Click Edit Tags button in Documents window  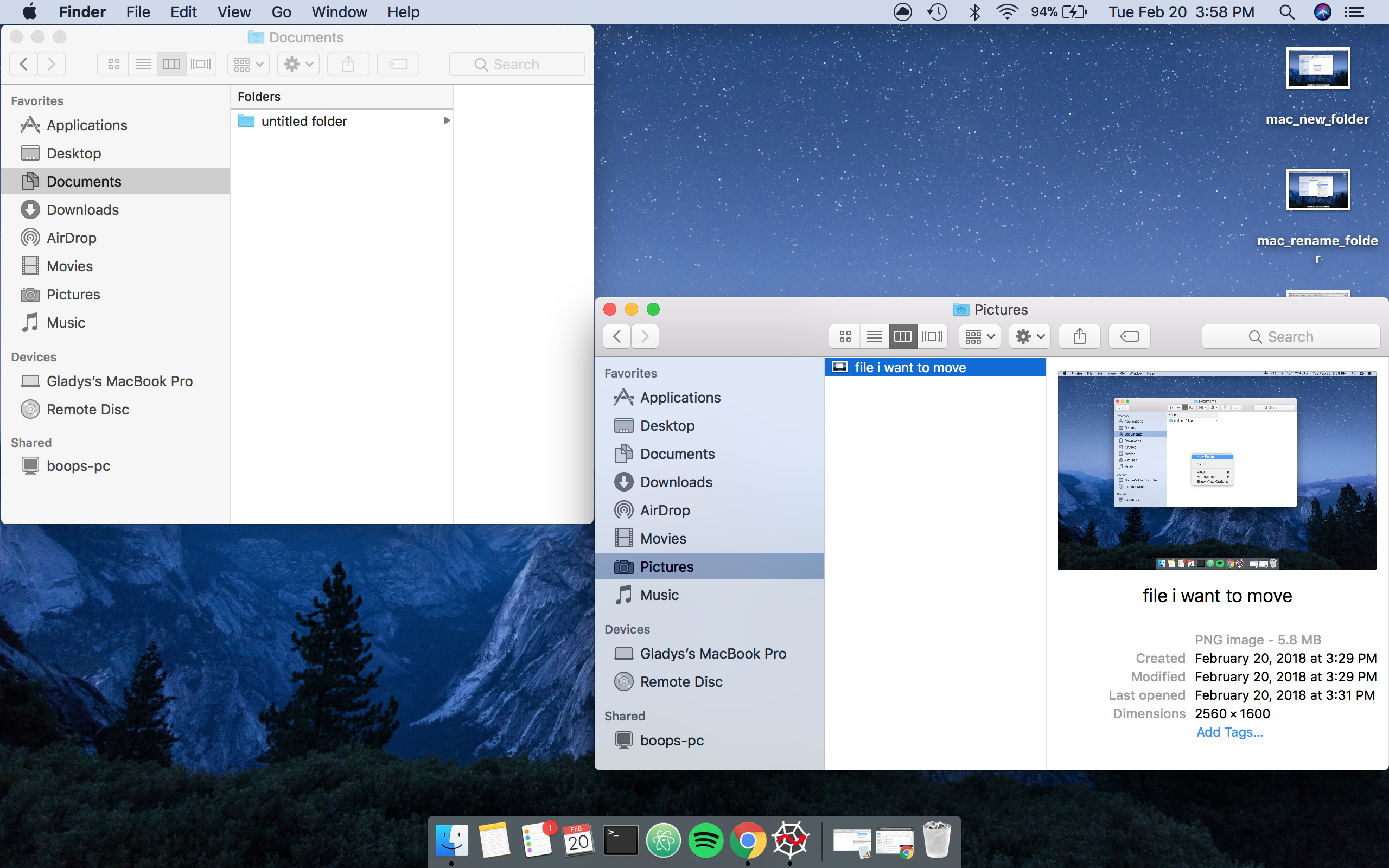point(398,63)
